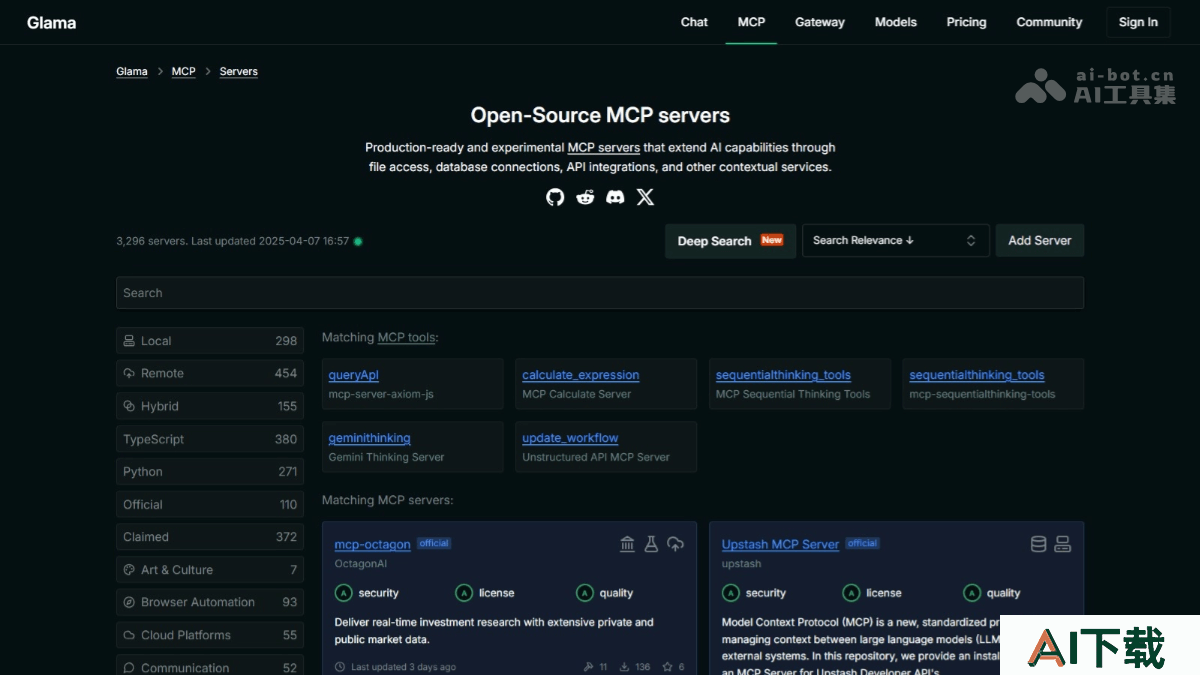Toggle the Python filter
1200x675 pixels.
210,472
